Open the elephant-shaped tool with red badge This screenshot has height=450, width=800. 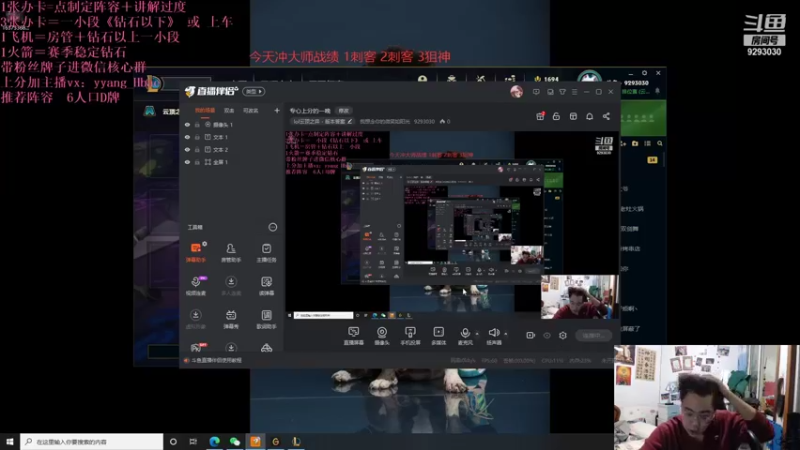(x=196, y=348)
